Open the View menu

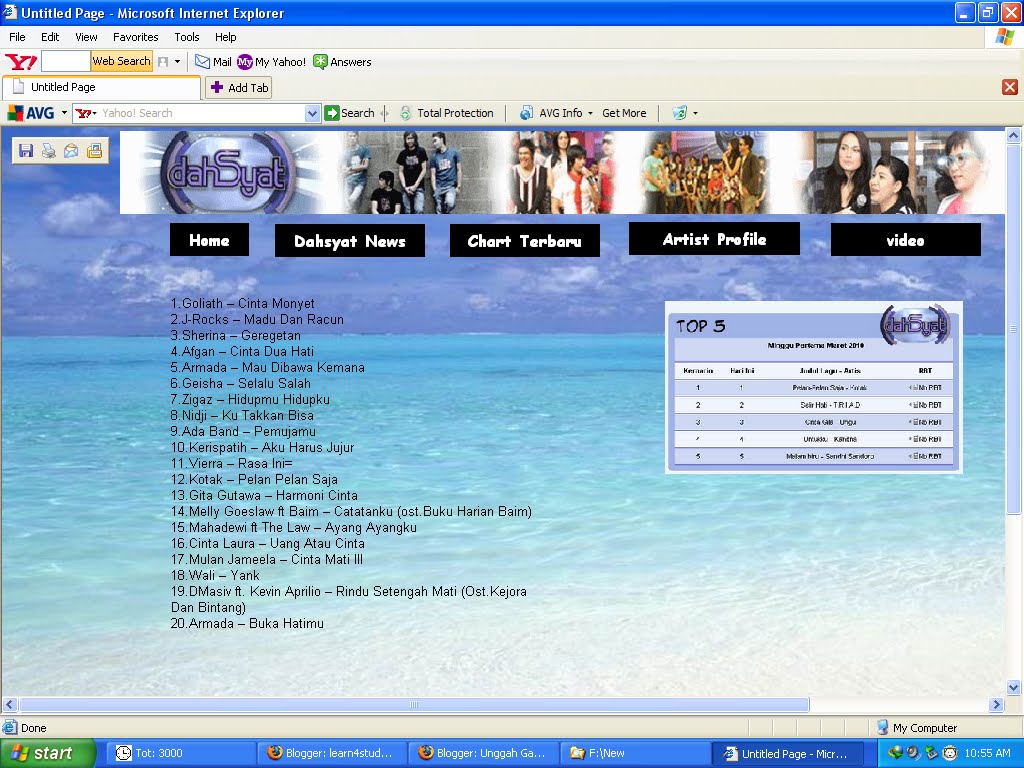point(86,37)
